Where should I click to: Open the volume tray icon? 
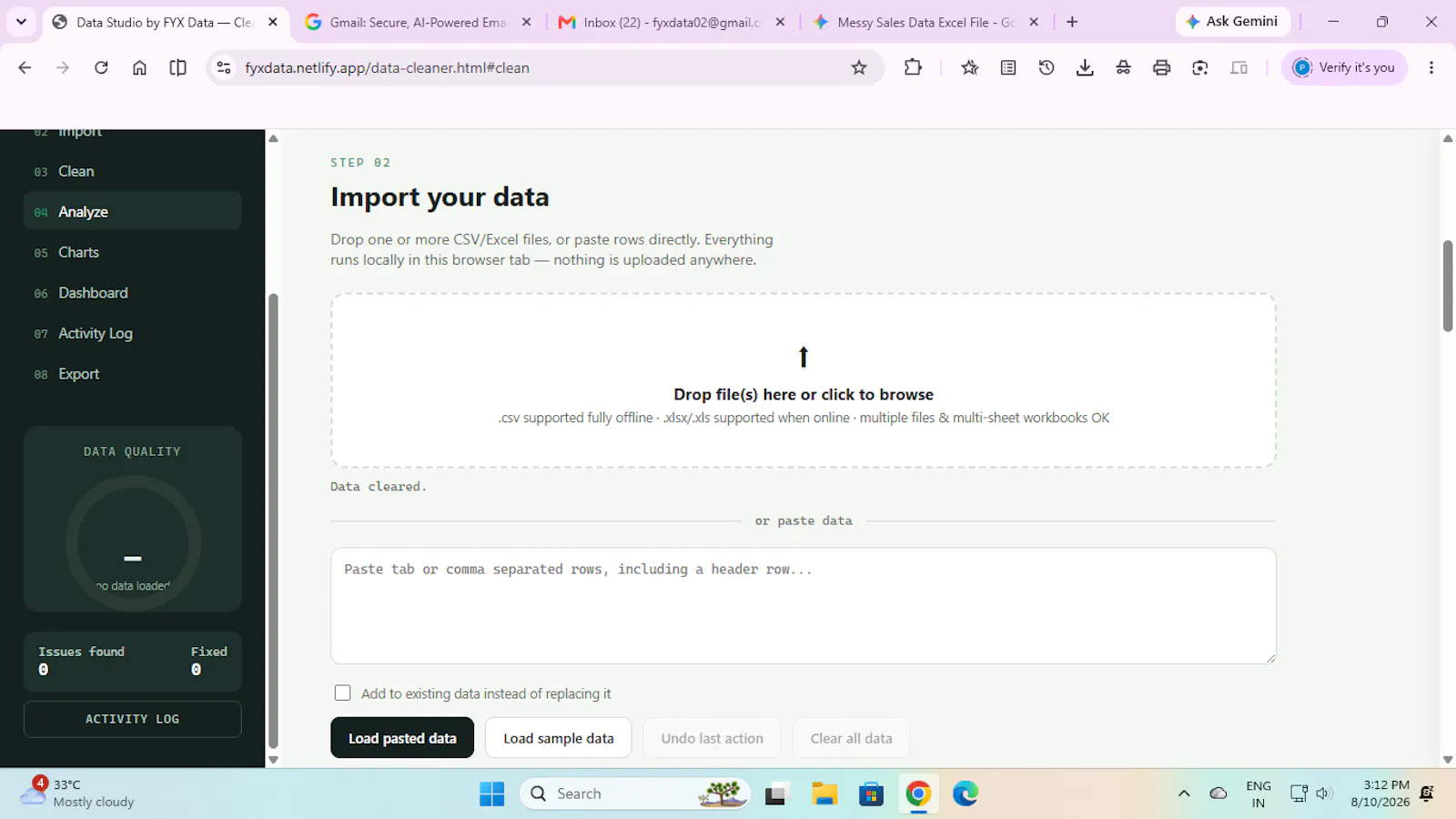tap(1324, 794)
